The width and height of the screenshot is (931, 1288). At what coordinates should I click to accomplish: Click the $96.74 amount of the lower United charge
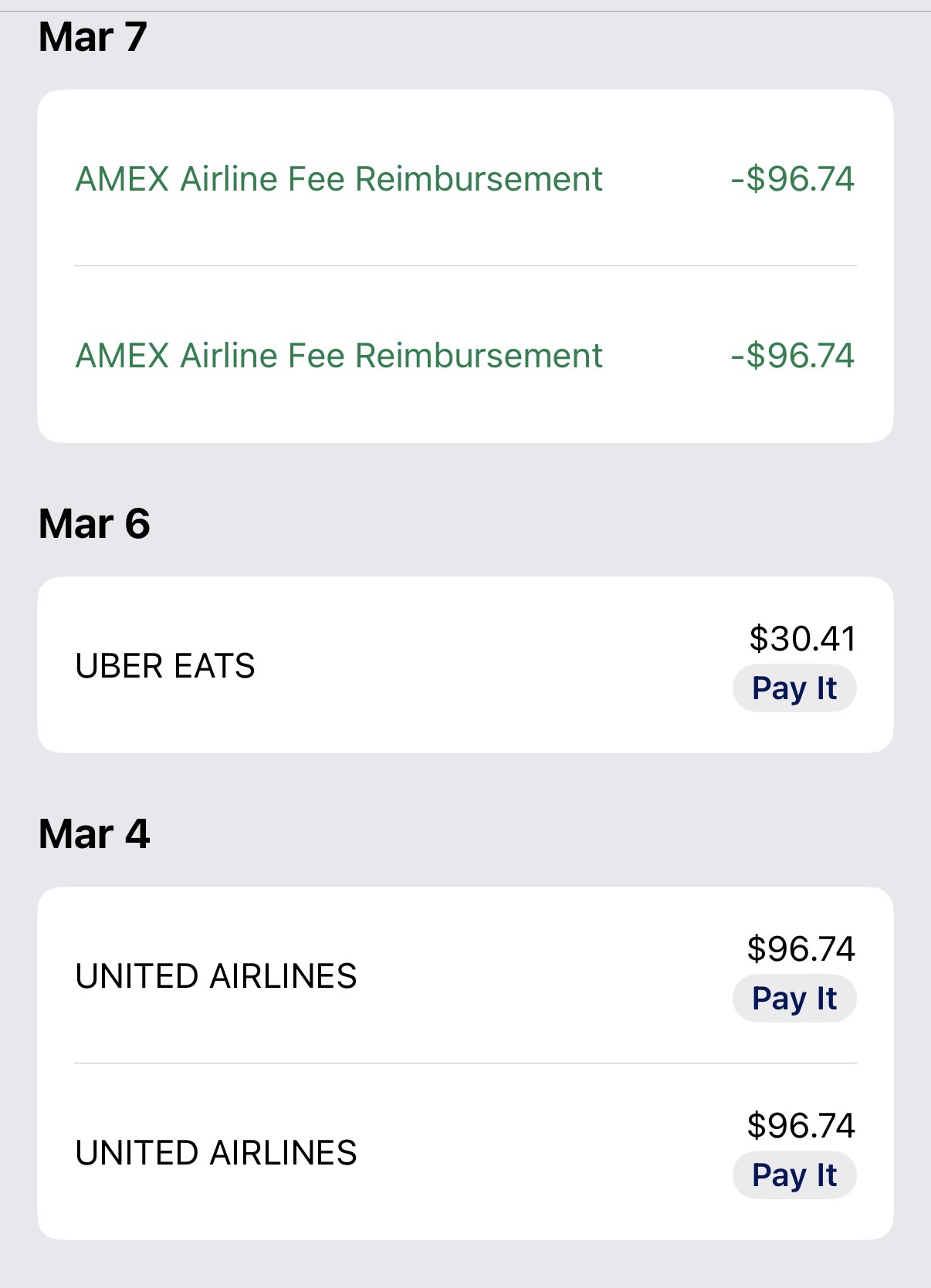pos(801,1126)
